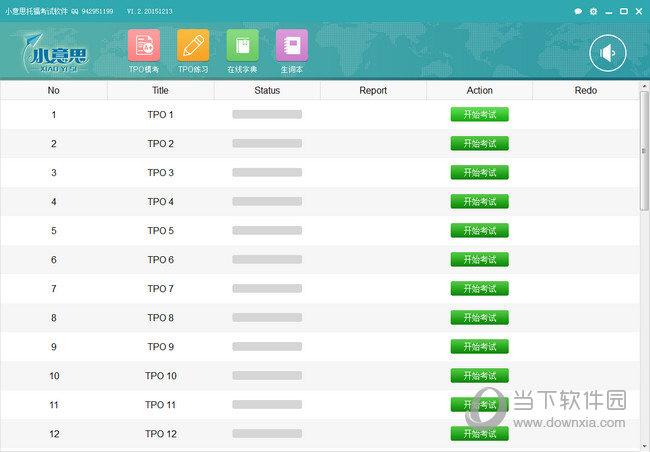The height and width of the screenshot is (452, 650).
Task: Select the TPO 9 title cell
Action: pyautogui.click(x=160, y=347)
